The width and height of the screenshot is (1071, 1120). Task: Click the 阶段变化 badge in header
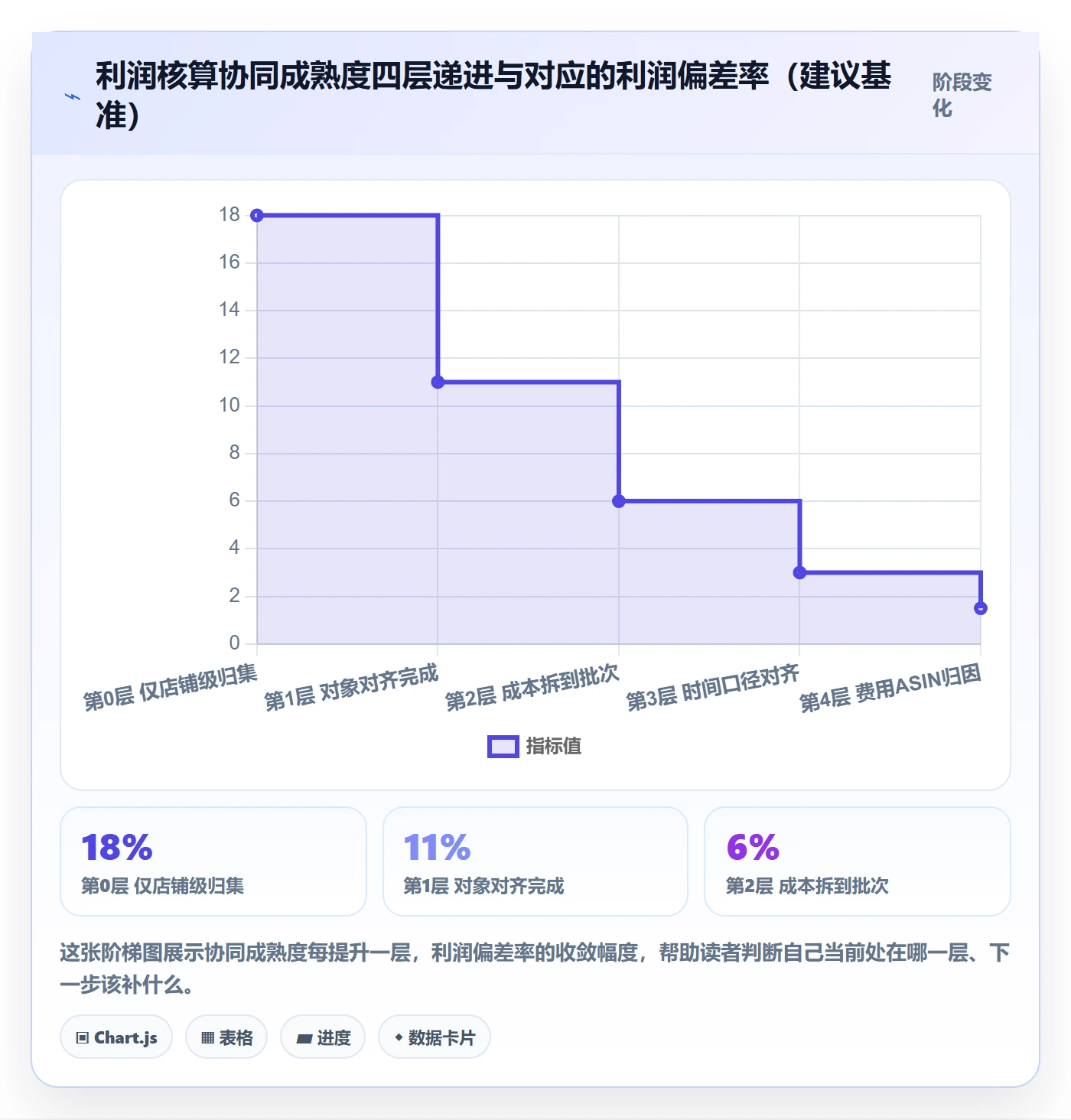pos(962,95)
